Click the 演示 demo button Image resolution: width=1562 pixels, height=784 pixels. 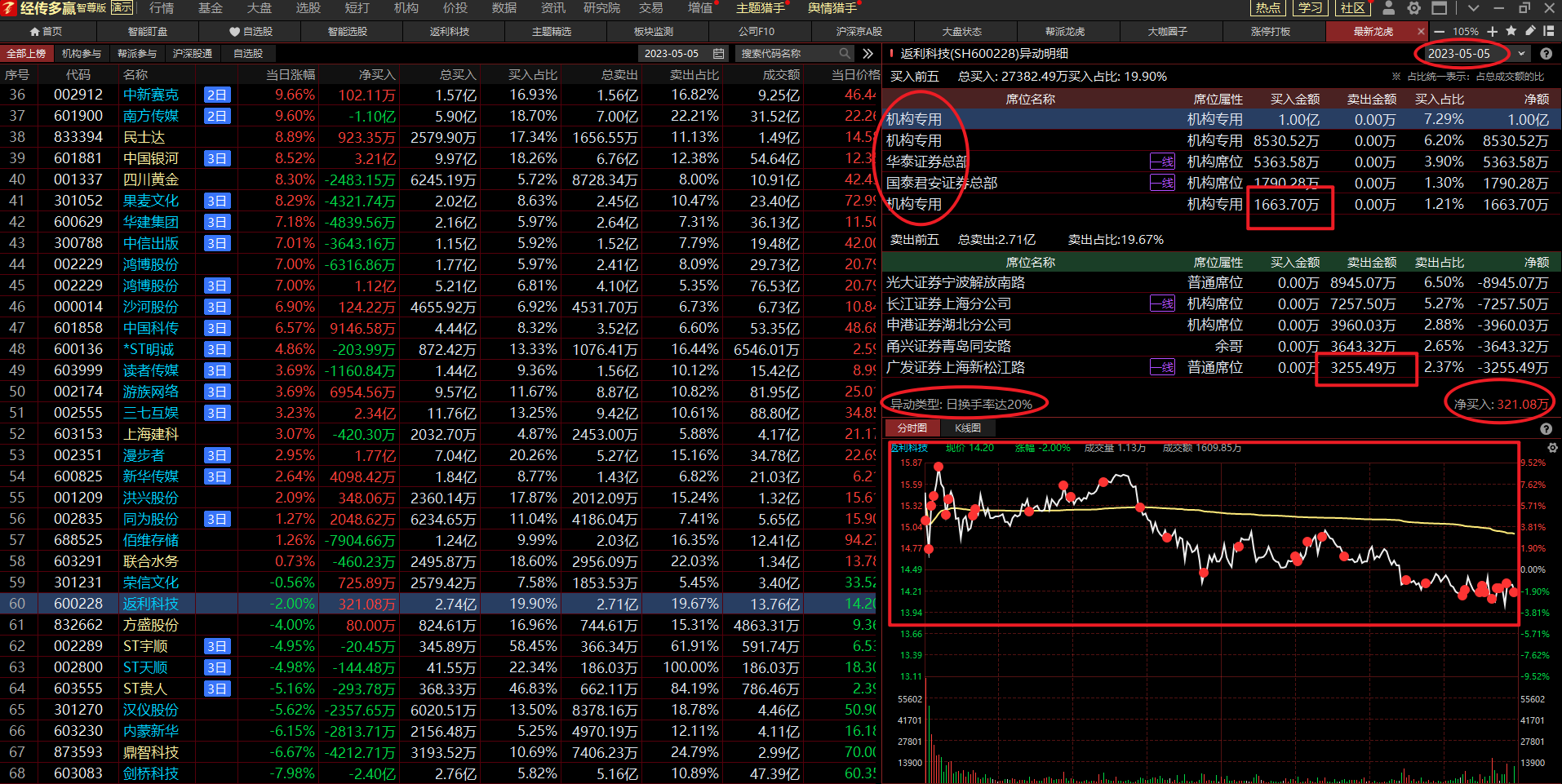(122, 7)
